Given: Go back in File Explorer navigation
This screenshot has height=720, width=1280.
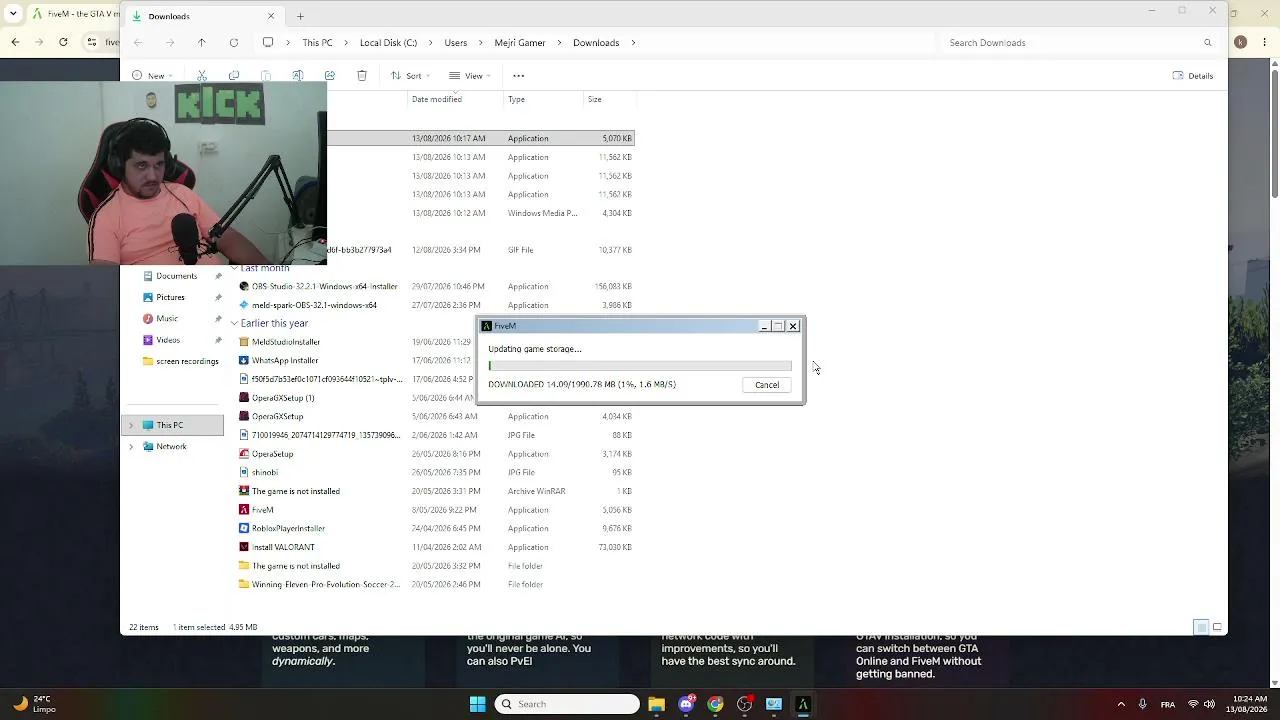Looking at the screenshot, I should click(x=138, y=43).
